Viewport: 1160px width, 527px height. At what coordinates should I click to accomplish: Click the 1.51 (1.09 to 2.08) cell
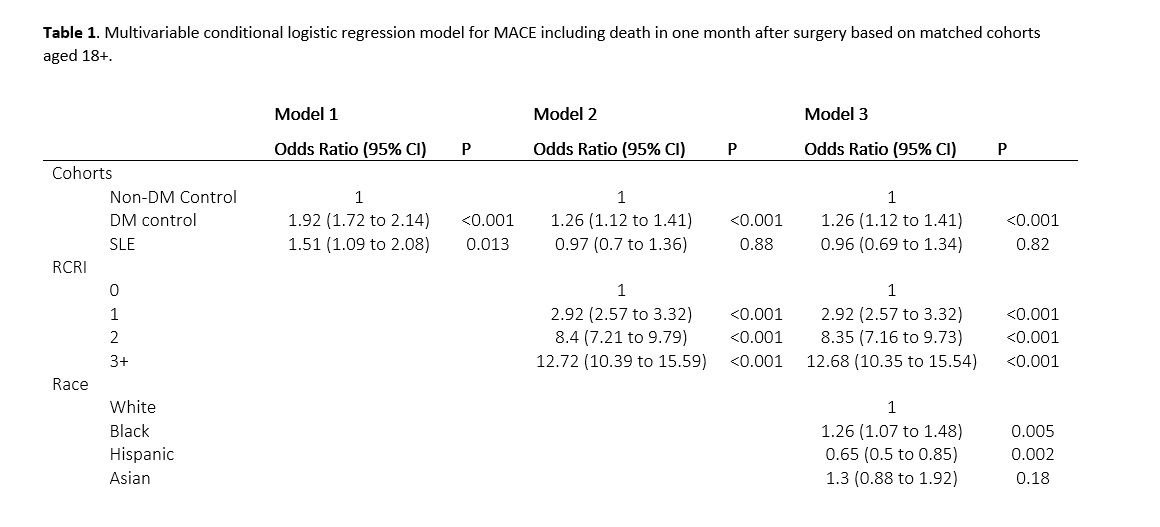359,244
